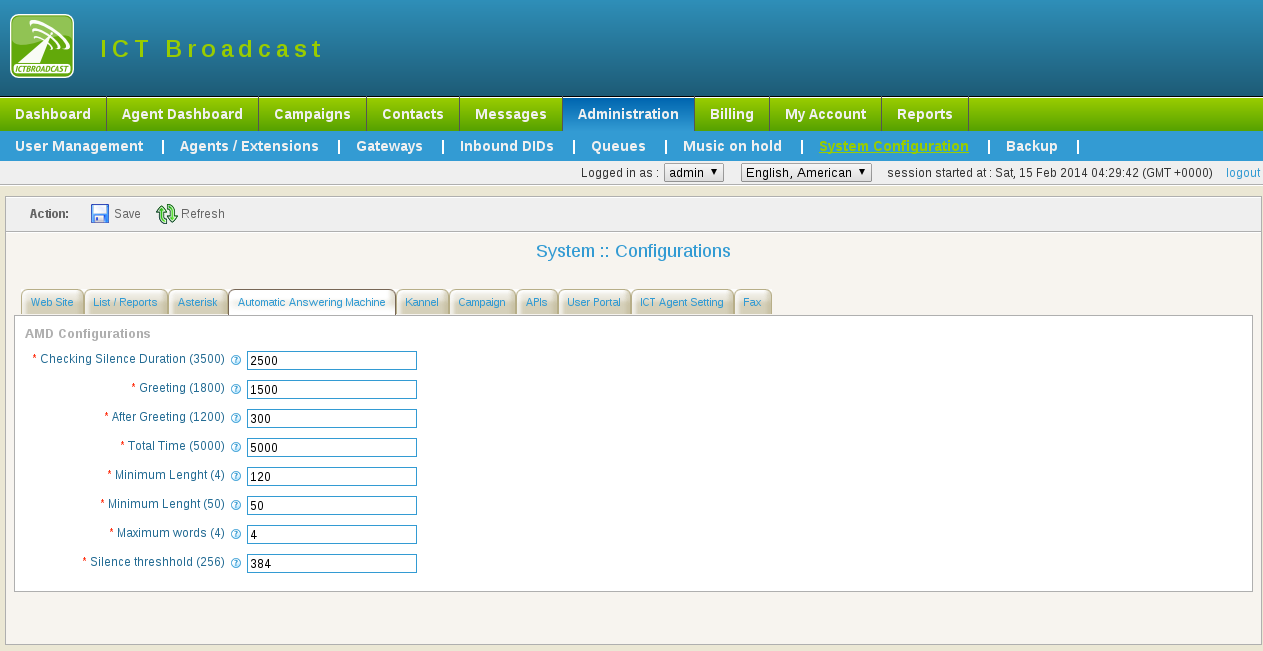The height and width of the screenshot is (651, 1263).
Task: Open the Agent Dashboard menu
Action: 182,114
